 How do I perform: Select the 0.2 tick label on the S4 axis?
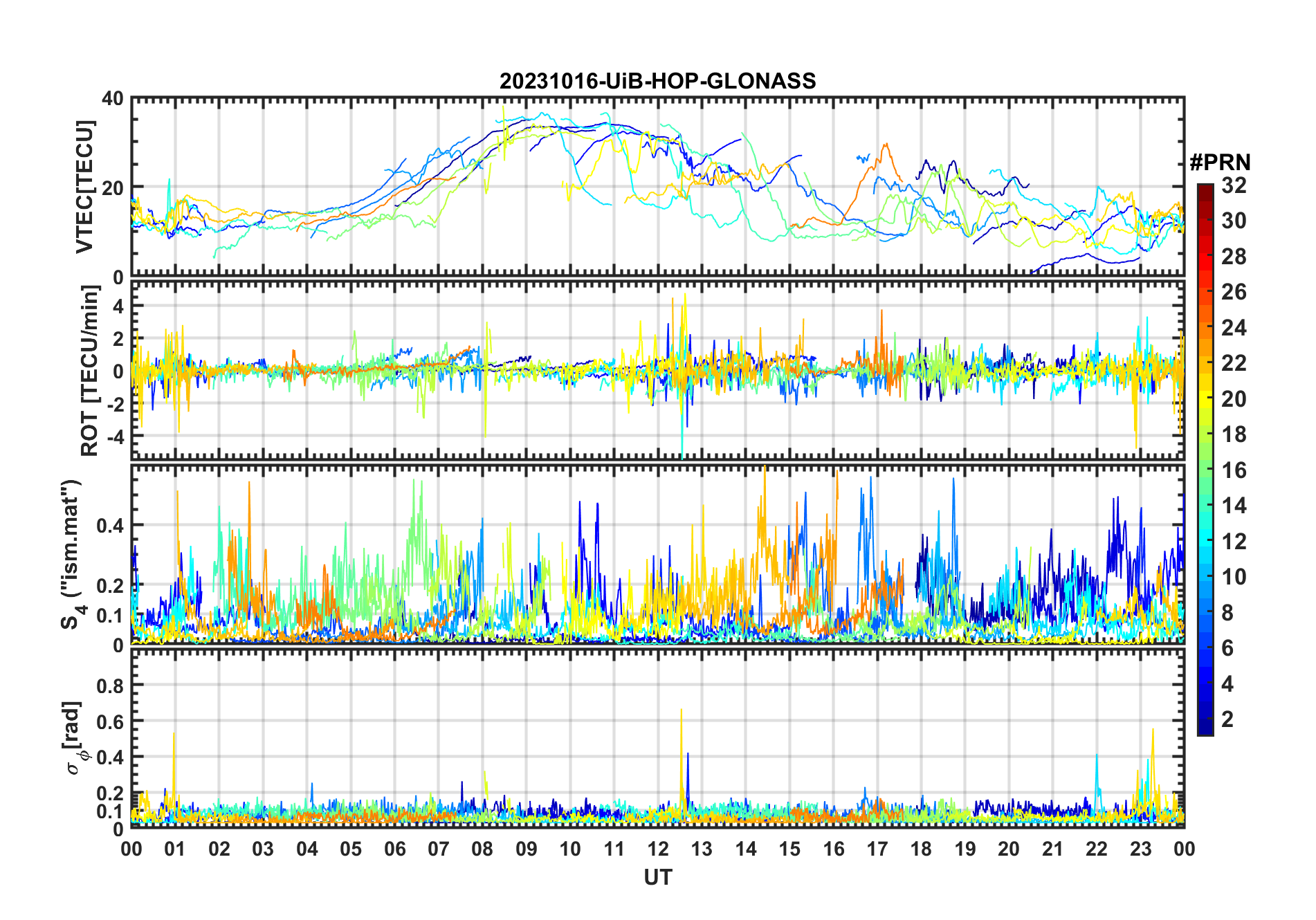click(111, 585)
